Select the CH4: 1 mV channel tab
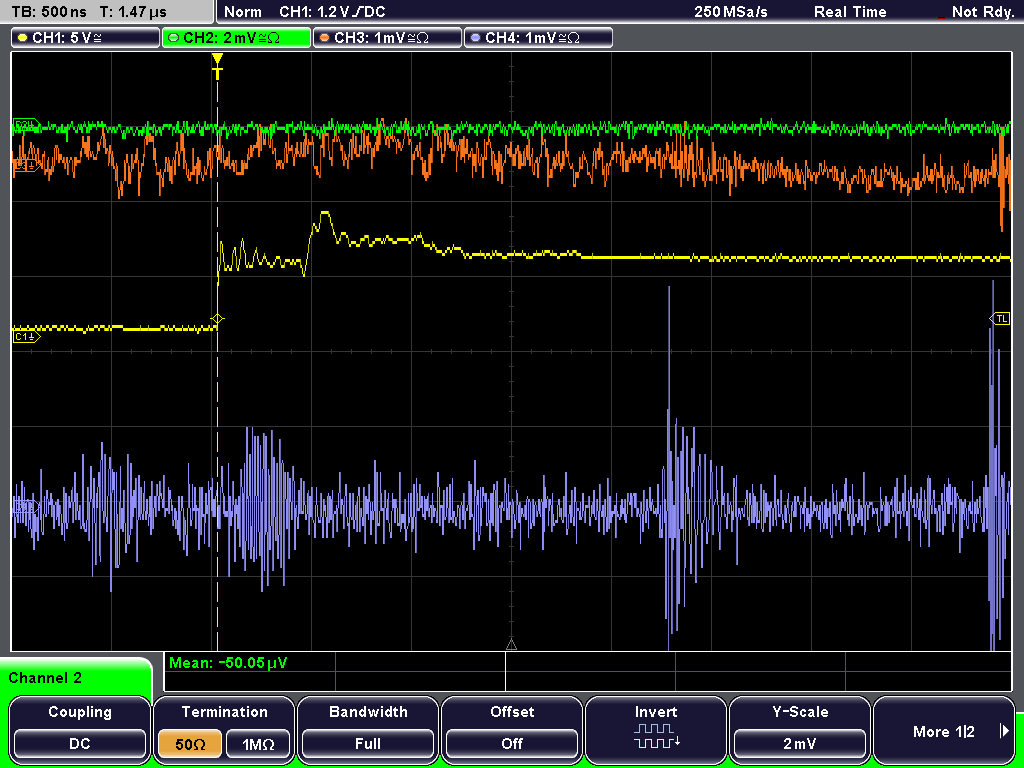 pyautogui.click(x=538, y=38)
